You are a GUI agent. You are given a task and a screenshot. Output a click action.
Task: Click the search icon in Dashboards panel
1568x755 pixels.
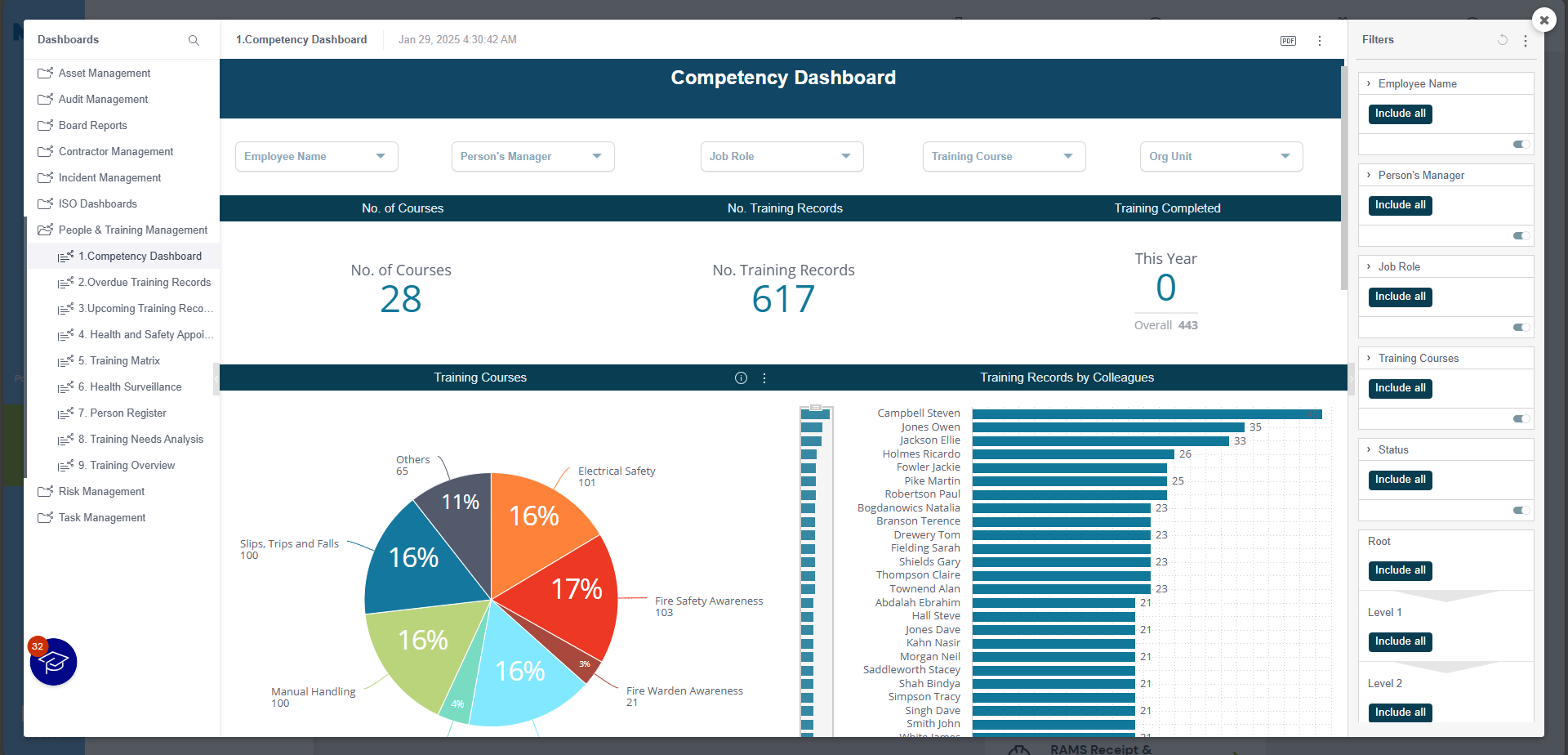(x=194, y=40)
